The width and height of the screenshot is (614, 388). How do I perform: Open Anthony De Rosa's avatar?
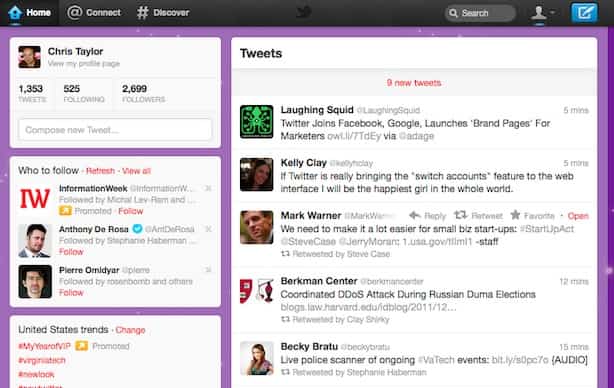click(35, 241)
